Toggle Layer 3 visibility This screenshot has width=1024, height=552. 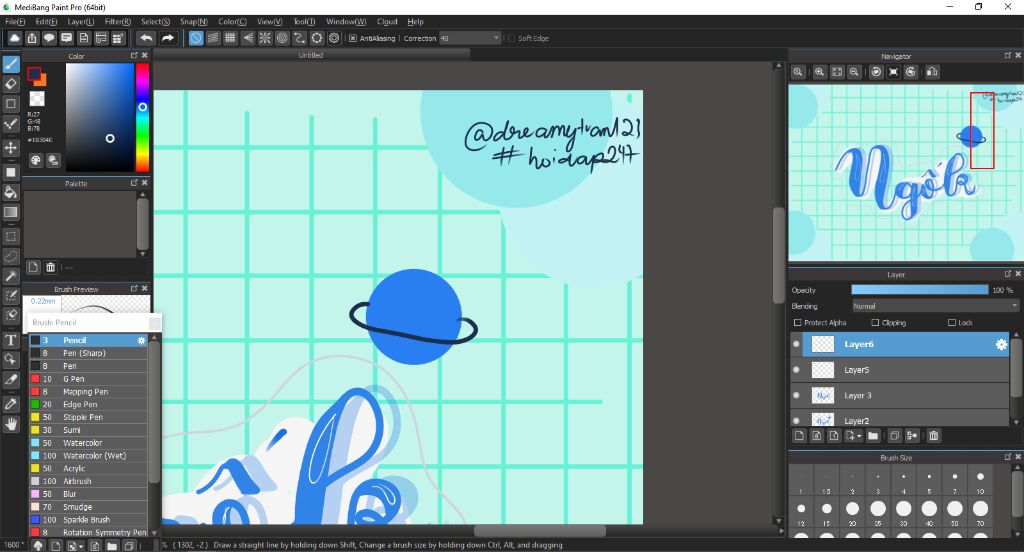pyautogui.click(x=796, y=395)
